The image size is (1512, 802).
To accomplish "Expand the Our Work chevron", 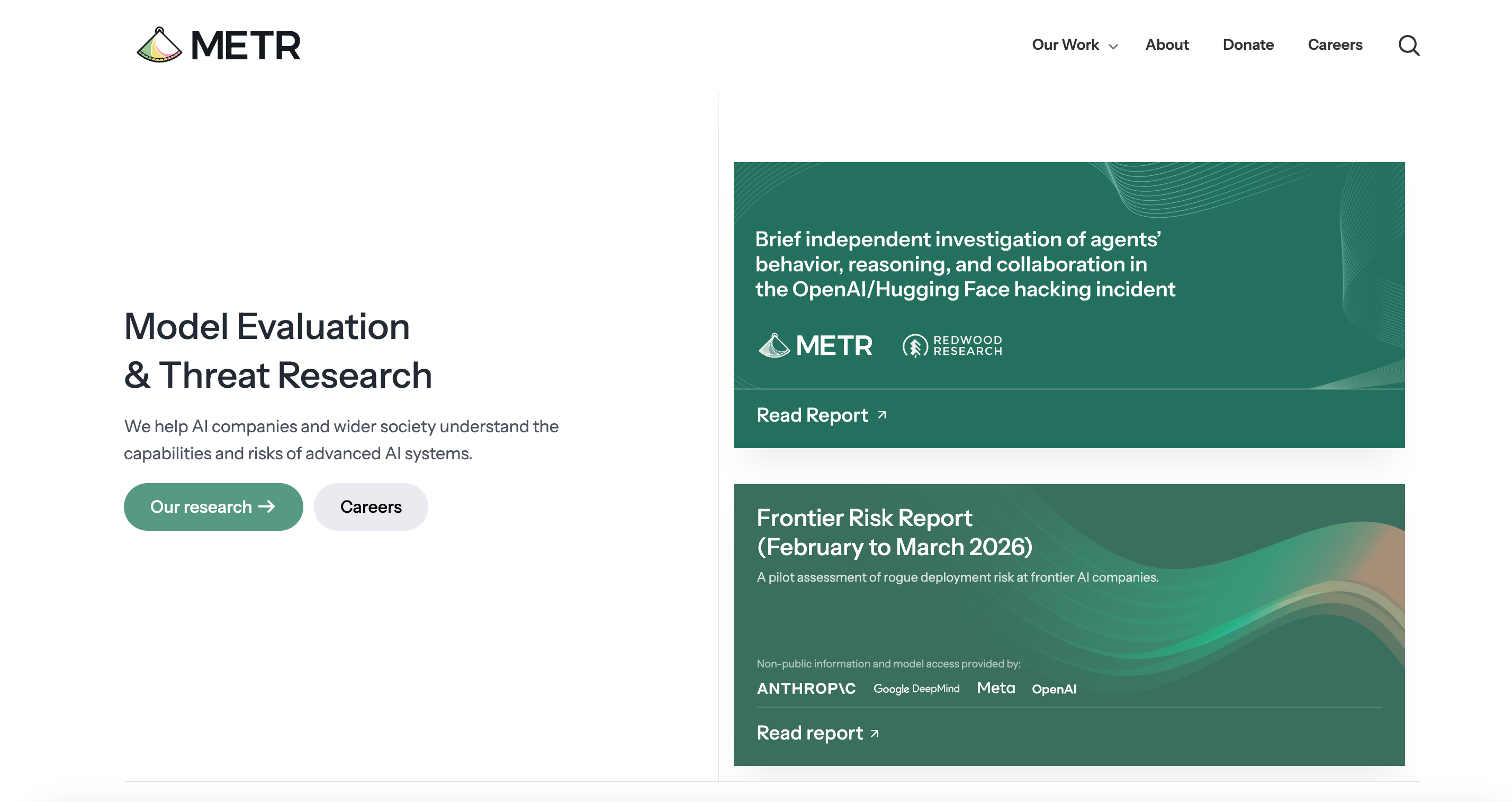I will click(x=1113, y=47).
